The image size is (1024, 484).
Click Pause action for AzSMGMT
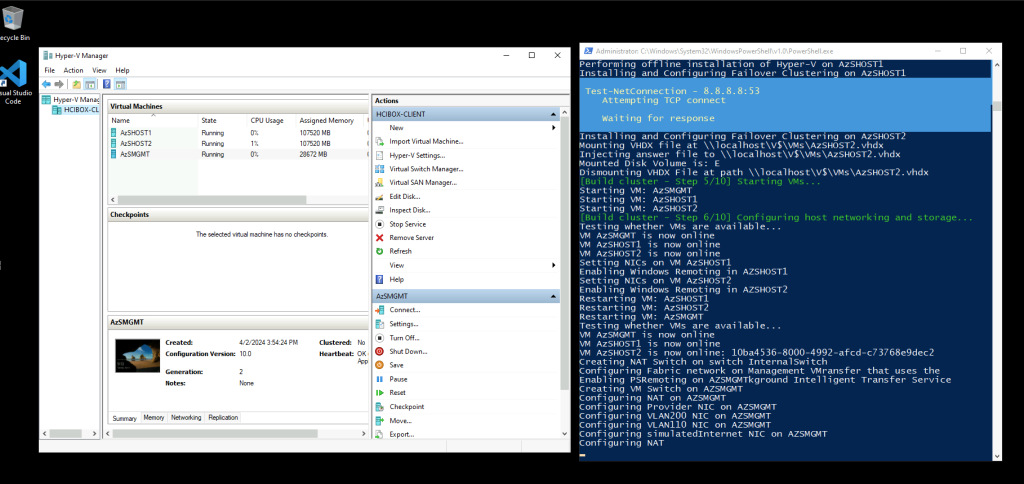398,379
